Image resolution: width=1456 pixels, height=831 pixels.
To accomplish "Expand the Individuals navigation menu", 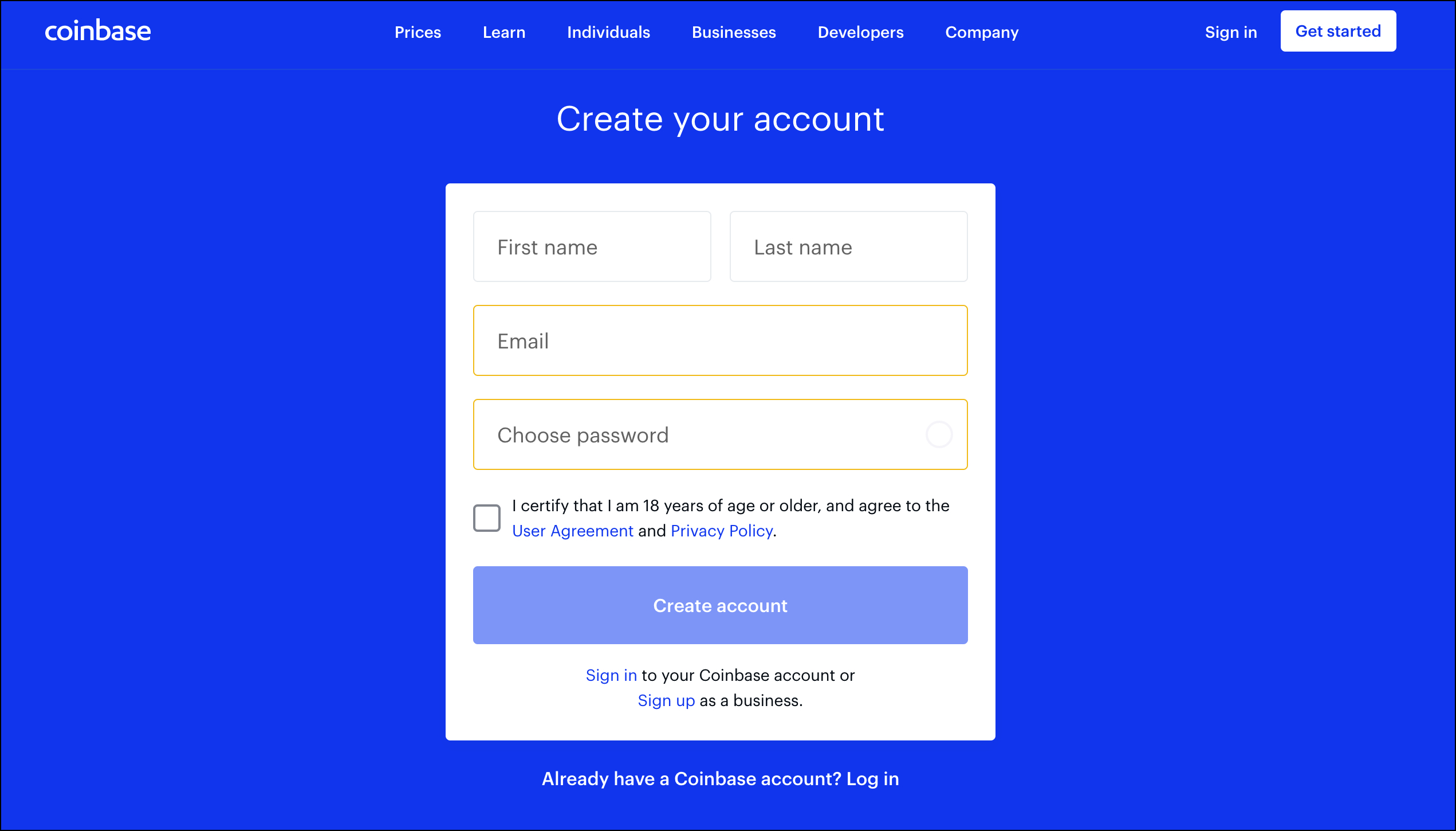I will point(608,32).
